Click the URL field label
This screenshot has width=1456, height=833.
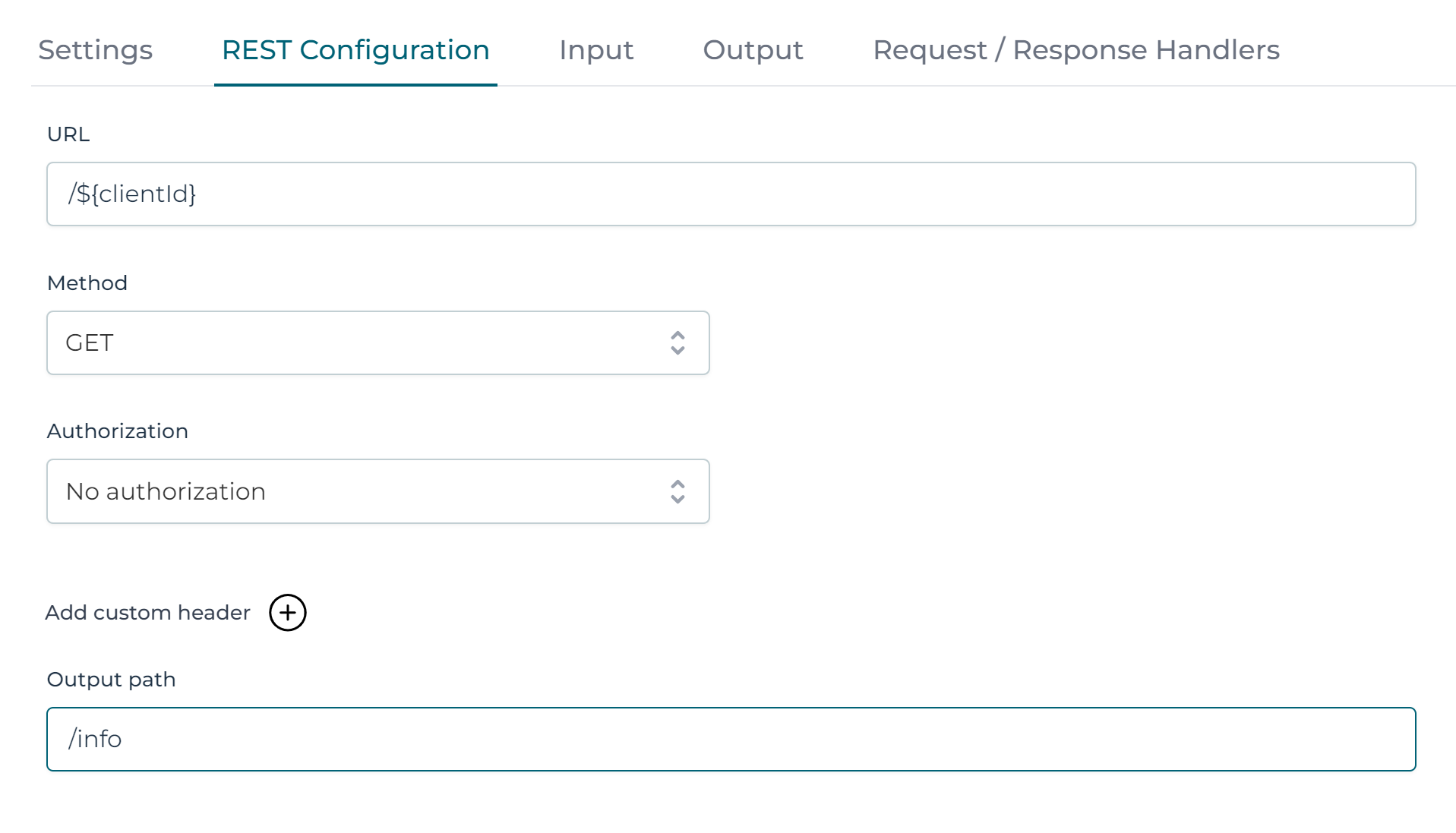(68, 134)
